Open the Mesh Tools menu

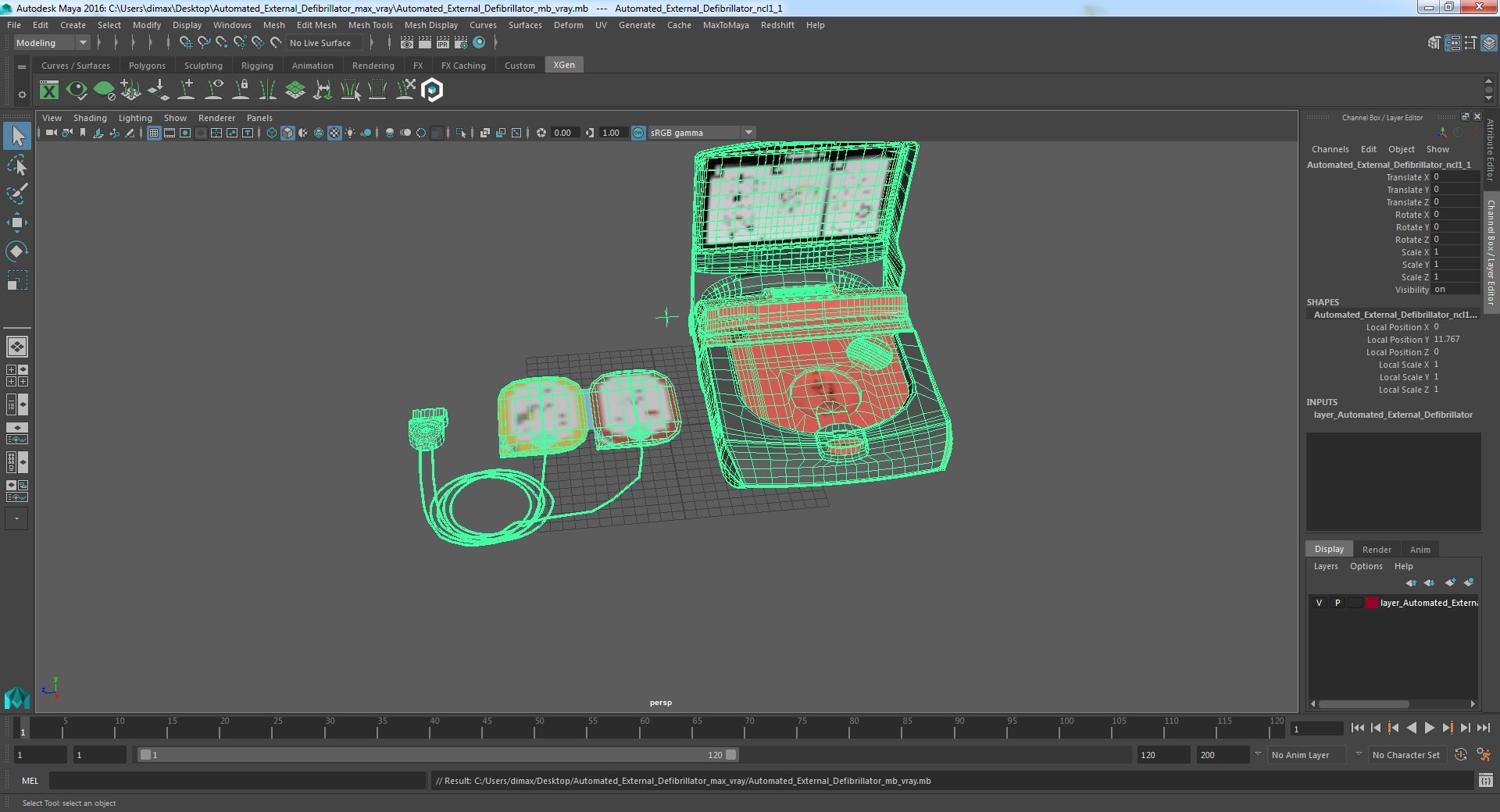pyautogui.click(x=370, y=25)
